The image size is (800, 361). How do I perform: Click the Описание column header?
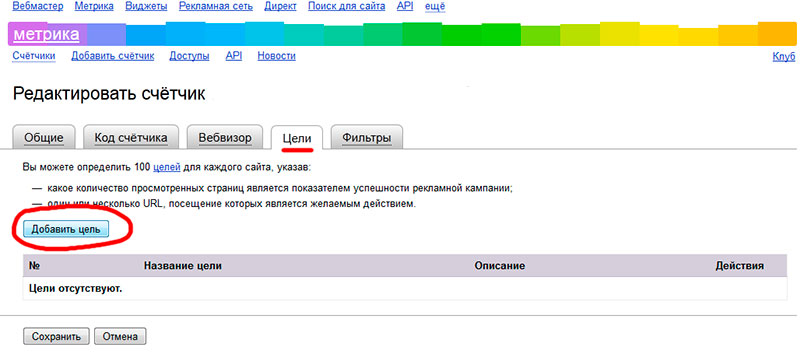point(499,266)
